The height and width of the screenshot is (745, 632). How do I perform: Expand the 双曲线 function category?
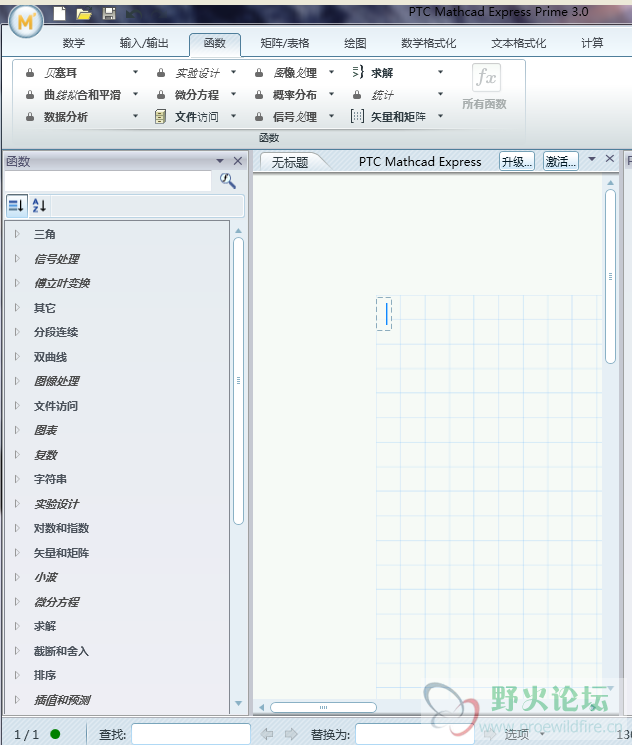17,356
